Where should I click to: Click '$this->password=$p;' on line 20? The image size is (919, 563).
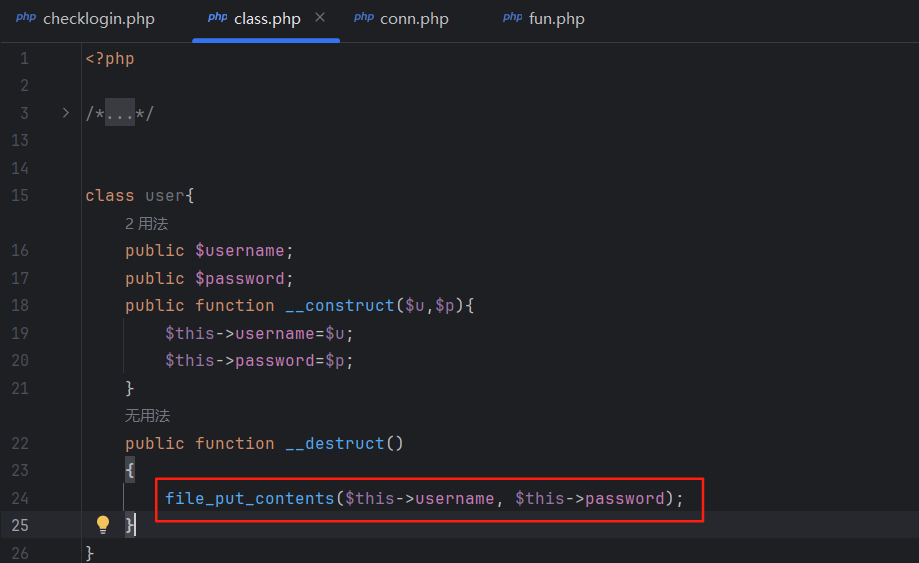[x=259, y=360]
